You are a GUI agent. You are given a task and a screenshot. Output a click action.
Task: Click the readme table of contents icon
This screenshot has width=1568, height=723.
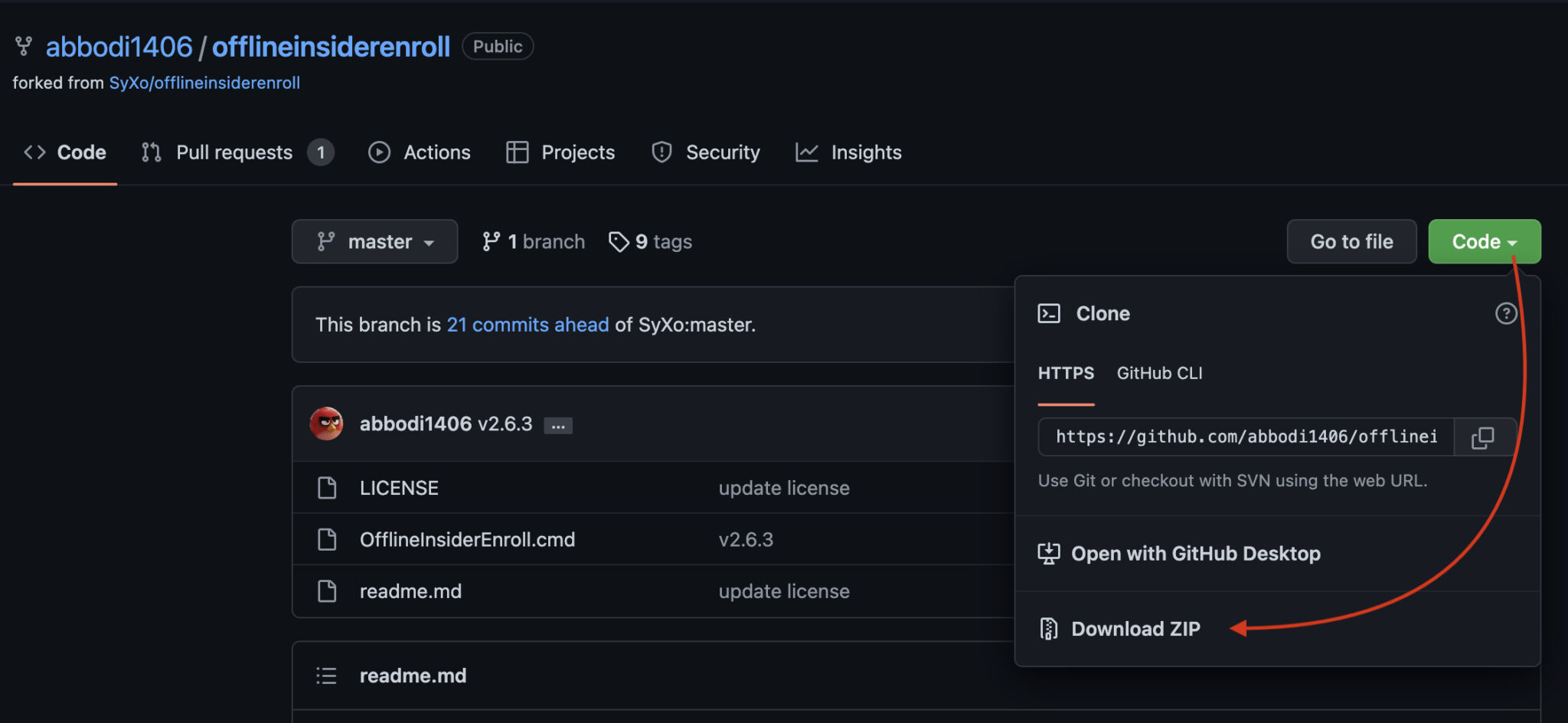tap(326, 676)
